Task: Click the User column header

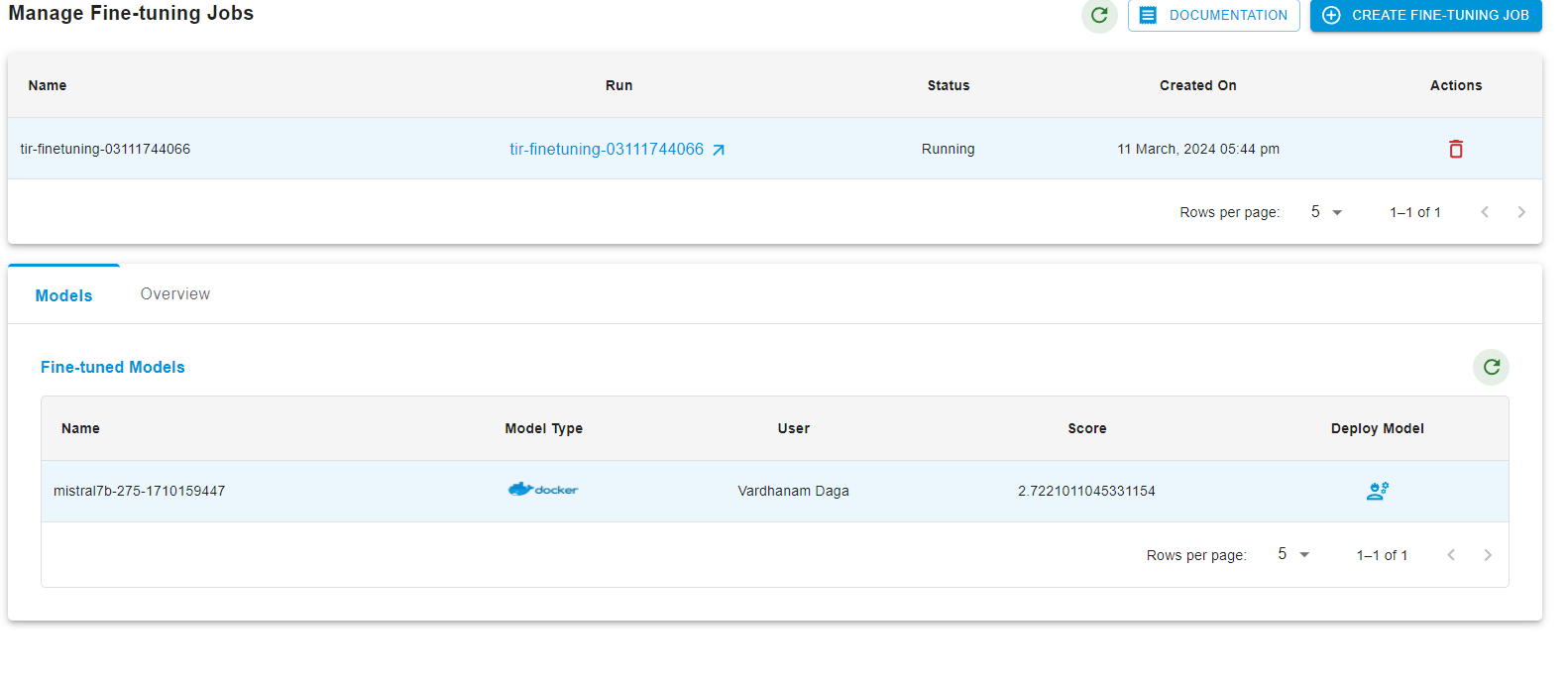Action: [794, 428]
